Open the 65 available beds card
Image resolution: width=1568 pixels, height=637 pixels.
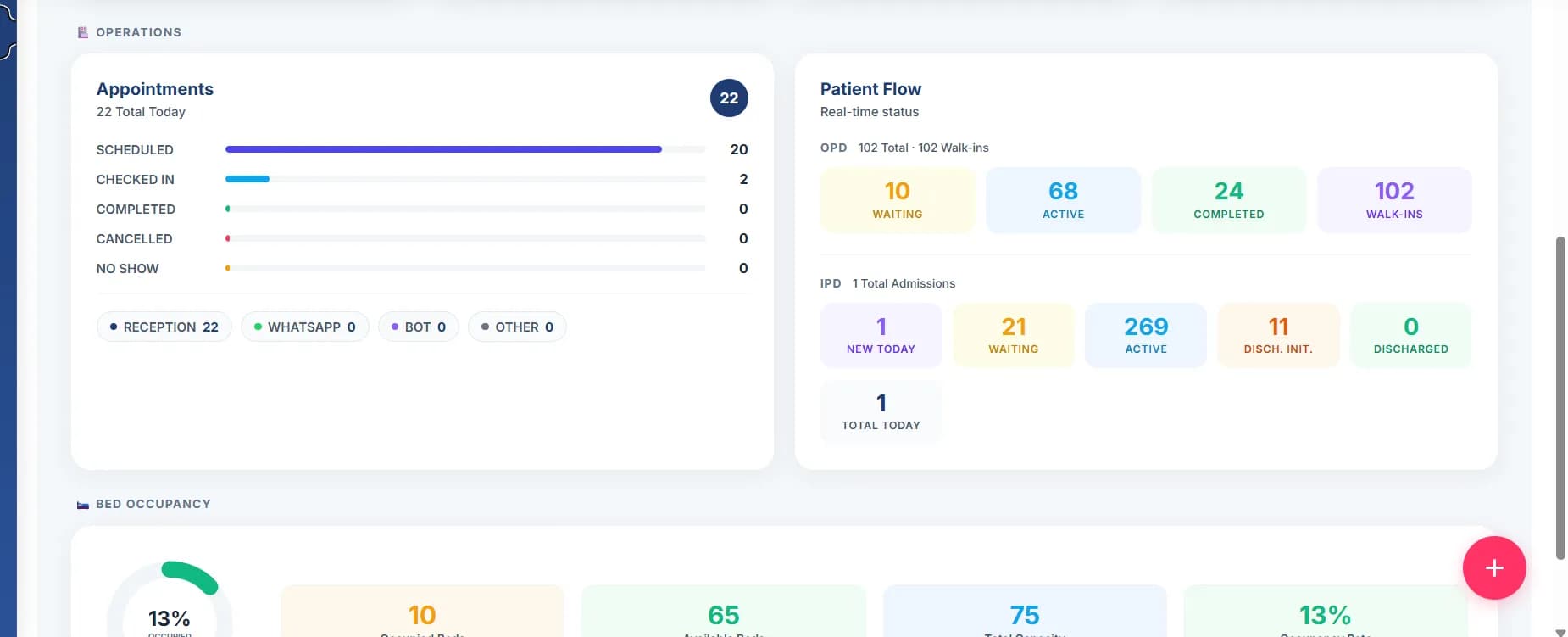(724, 612)
